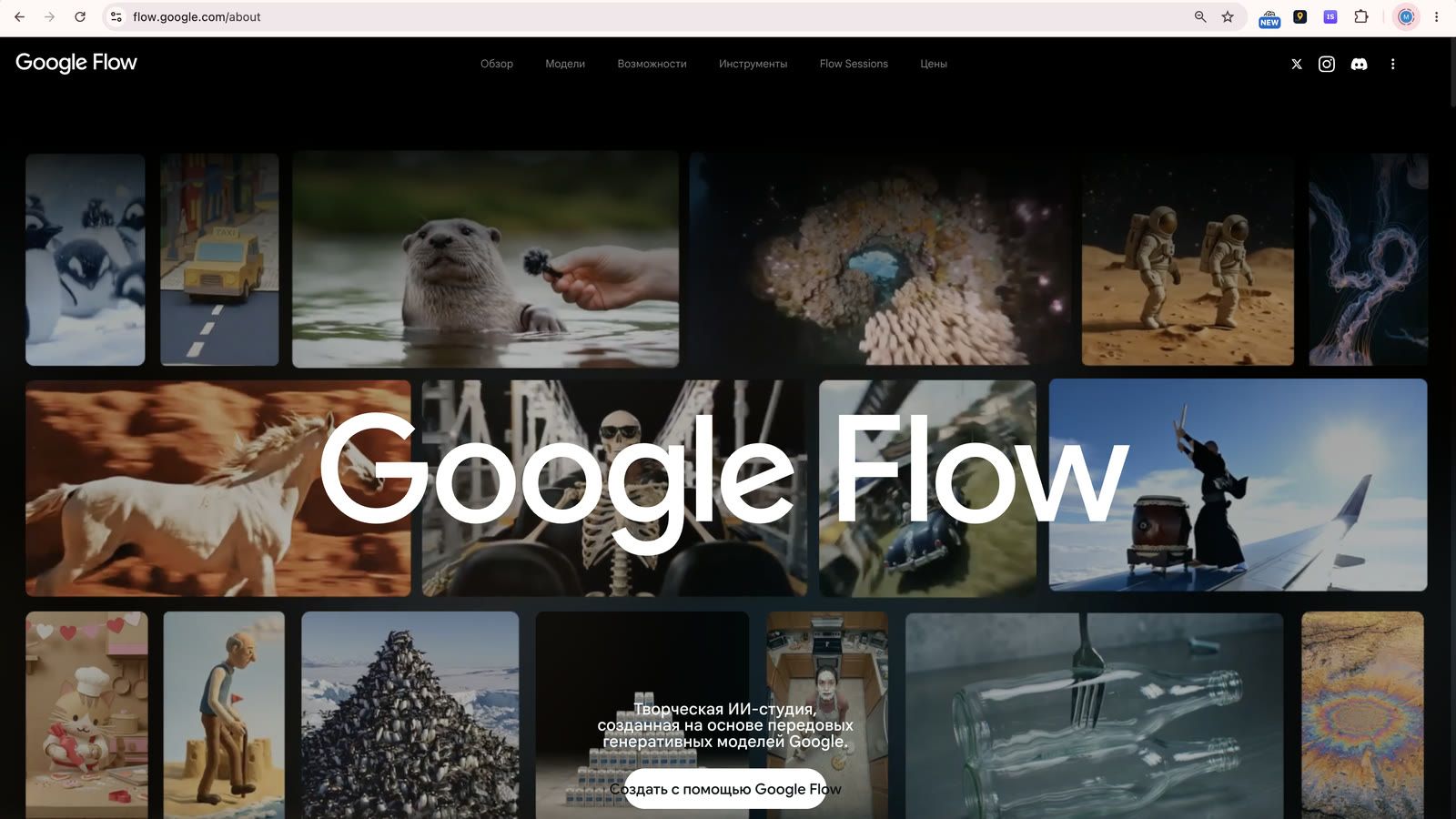Viewport: 1456px width, 819px height.
Task: Open the Flow Sessions navigation link
Action: (x=854, y=64)
